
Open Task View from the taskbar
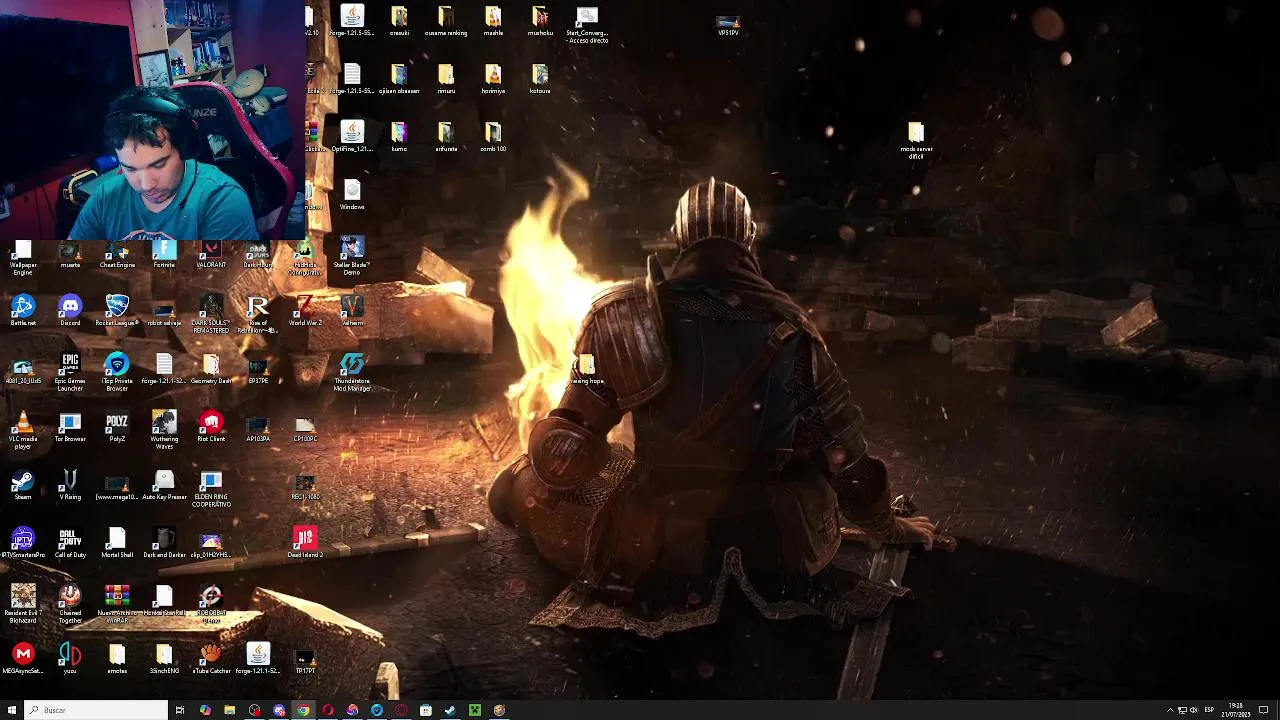coord(180,710)
